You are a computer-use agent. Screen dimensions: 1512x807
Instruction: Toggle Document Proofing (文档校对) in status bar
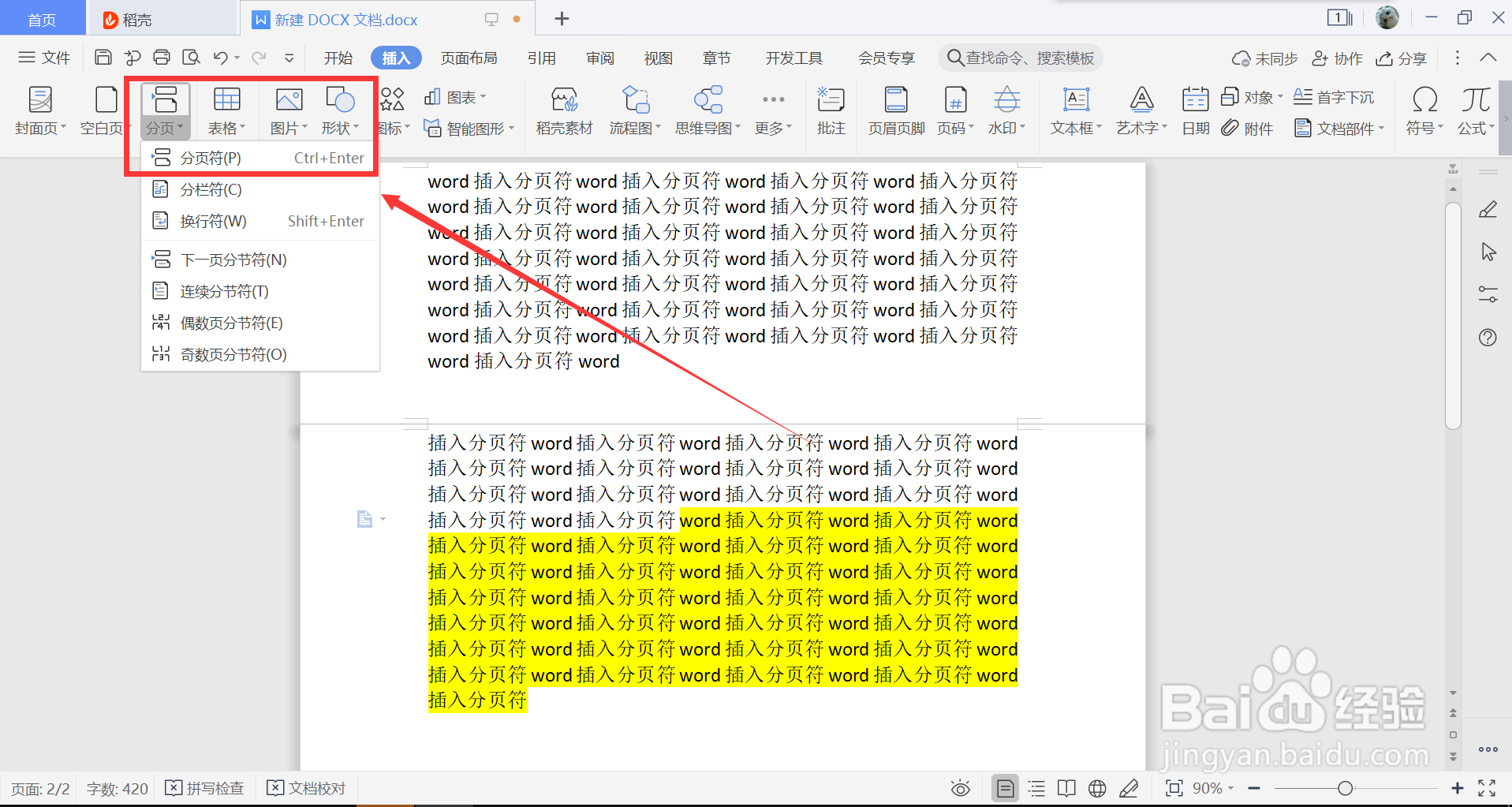coord(307,788)
